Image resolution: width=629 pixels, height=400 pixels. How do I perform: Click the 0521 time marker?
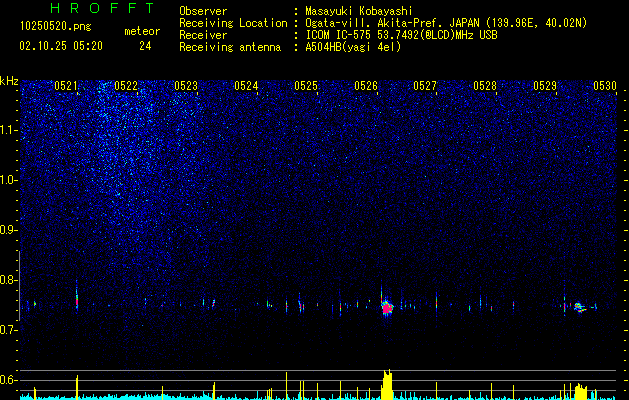(x=66, y=86)
